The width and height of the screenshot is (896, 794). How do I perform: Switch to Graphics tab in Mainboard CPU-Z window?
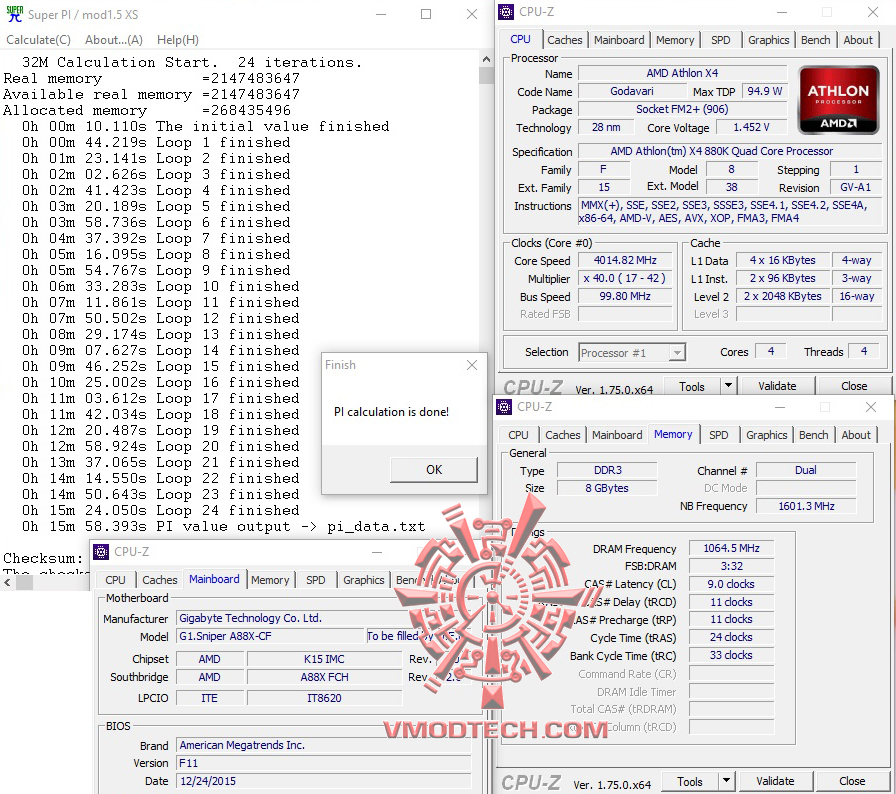363,580
